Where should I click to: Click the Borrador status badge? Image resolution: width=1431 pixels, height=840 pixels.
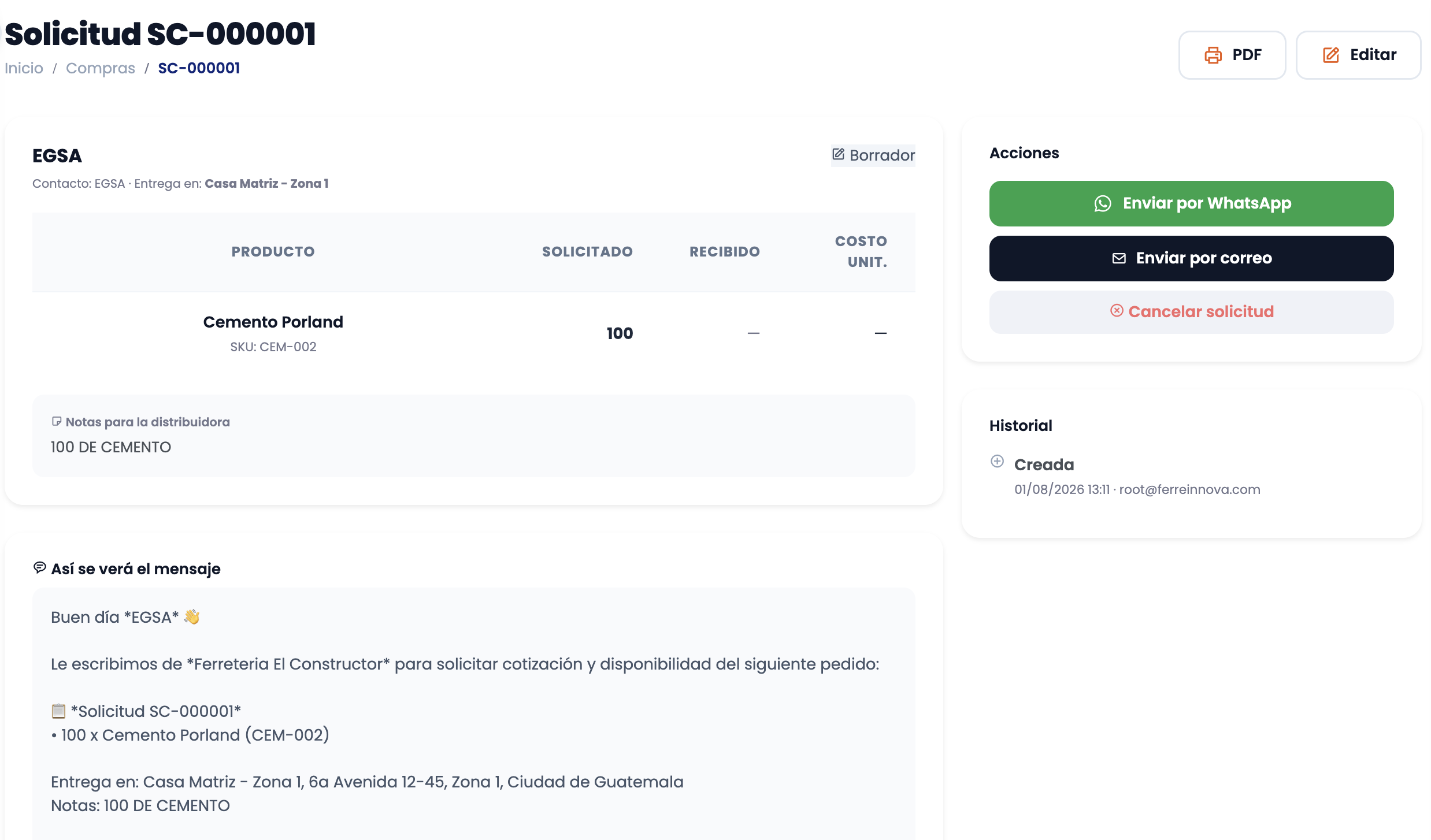873,155
